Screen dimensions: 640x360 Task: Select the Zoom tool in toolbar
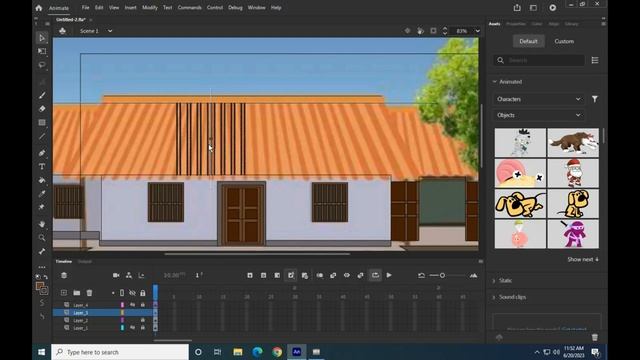42,238
